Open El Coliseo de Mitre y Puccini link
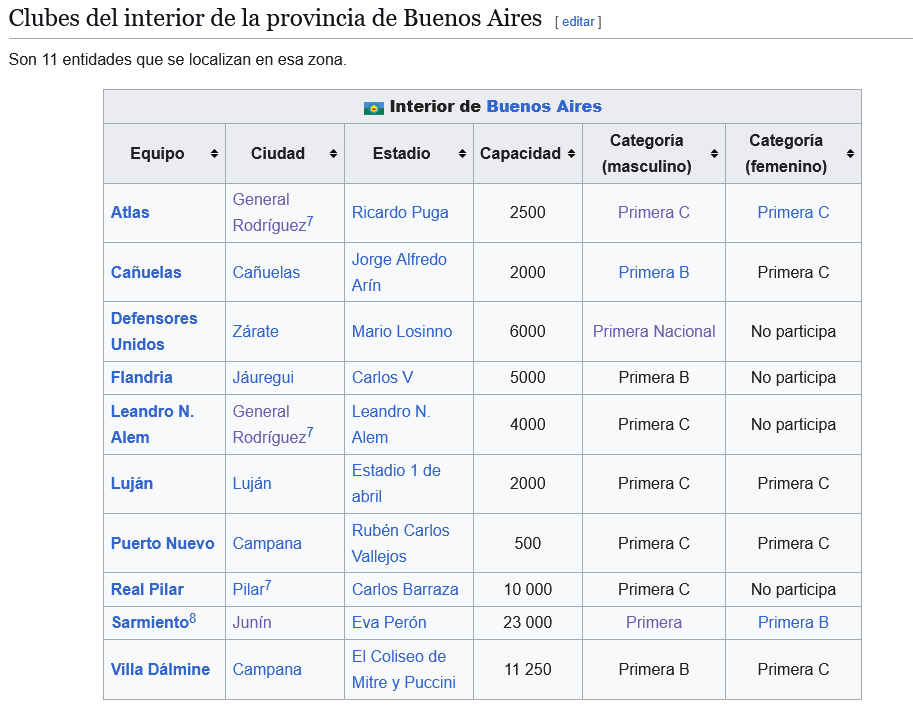Screen dimensions: 913x708 point(404,670)
